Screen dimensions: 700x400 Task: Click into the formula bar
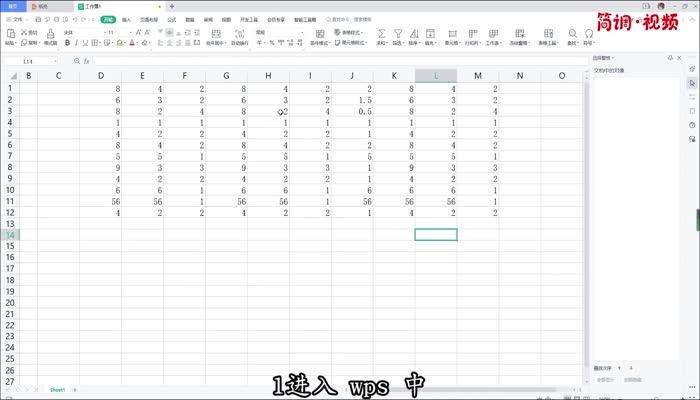(x=339, y=61)
